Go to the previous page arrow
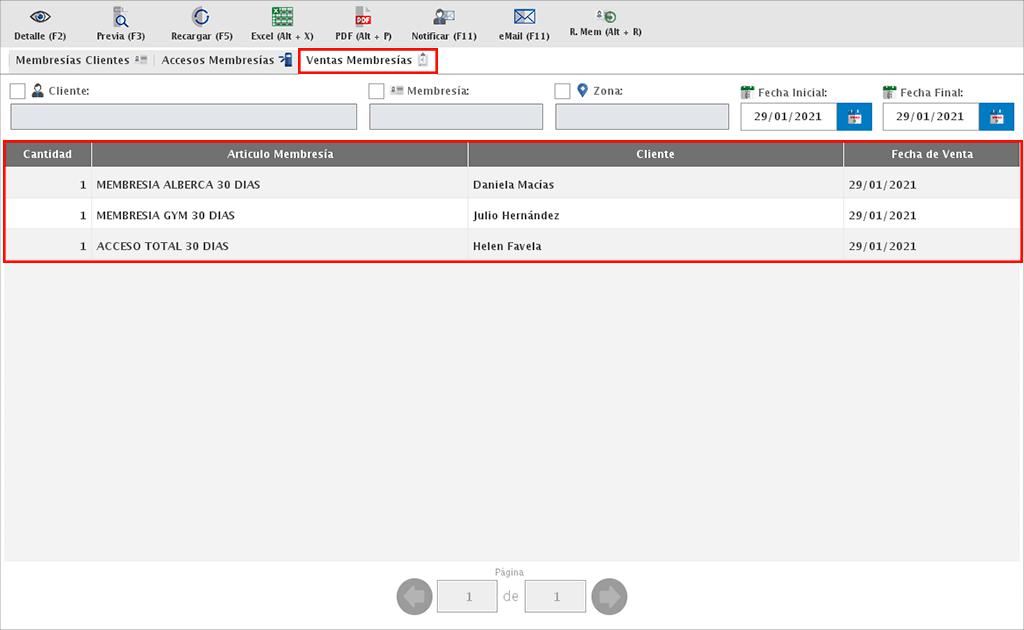Viewport: 1024px width, 630px height. [415, 597]
